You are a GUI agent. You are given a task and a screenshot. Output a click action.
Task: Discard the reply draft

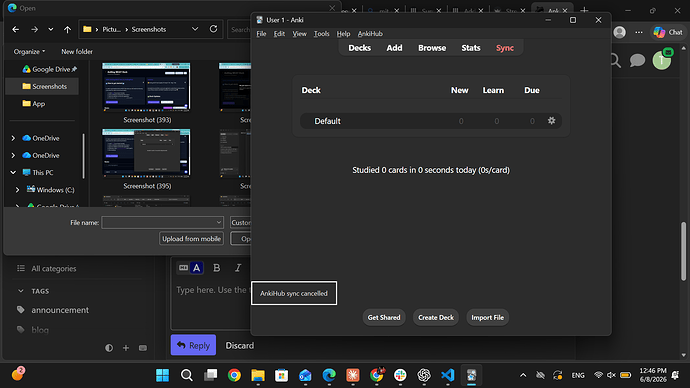[x=239, y=345]
